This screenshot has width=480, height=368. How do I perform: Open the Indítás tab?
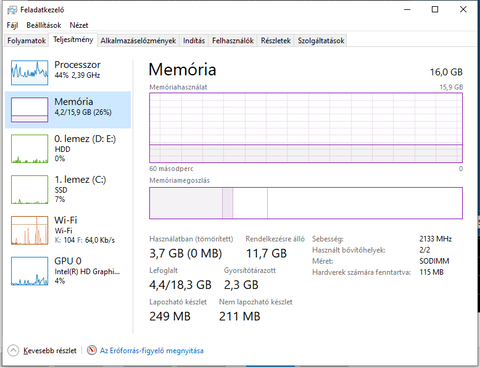[x=194, y=41]
